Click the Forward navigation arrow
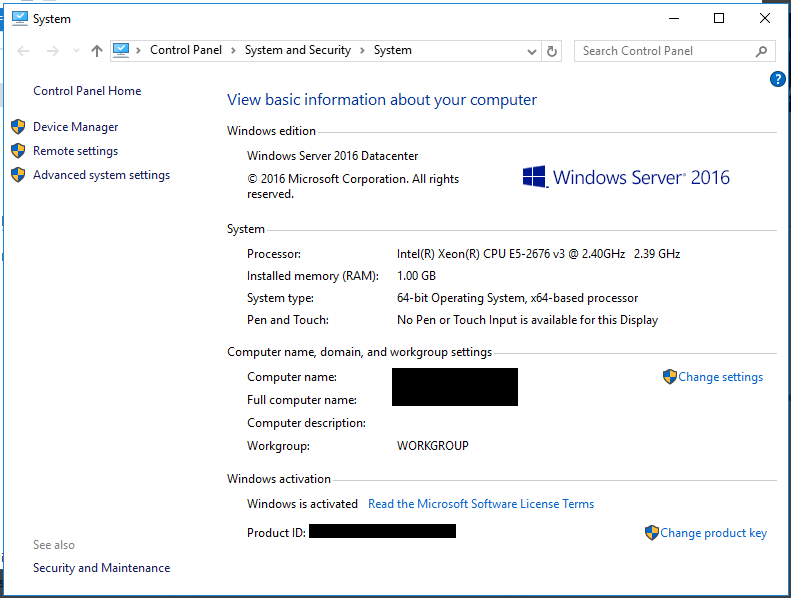Image resolution: width=791 pixels, height=598 pixels. coord(52,50)
